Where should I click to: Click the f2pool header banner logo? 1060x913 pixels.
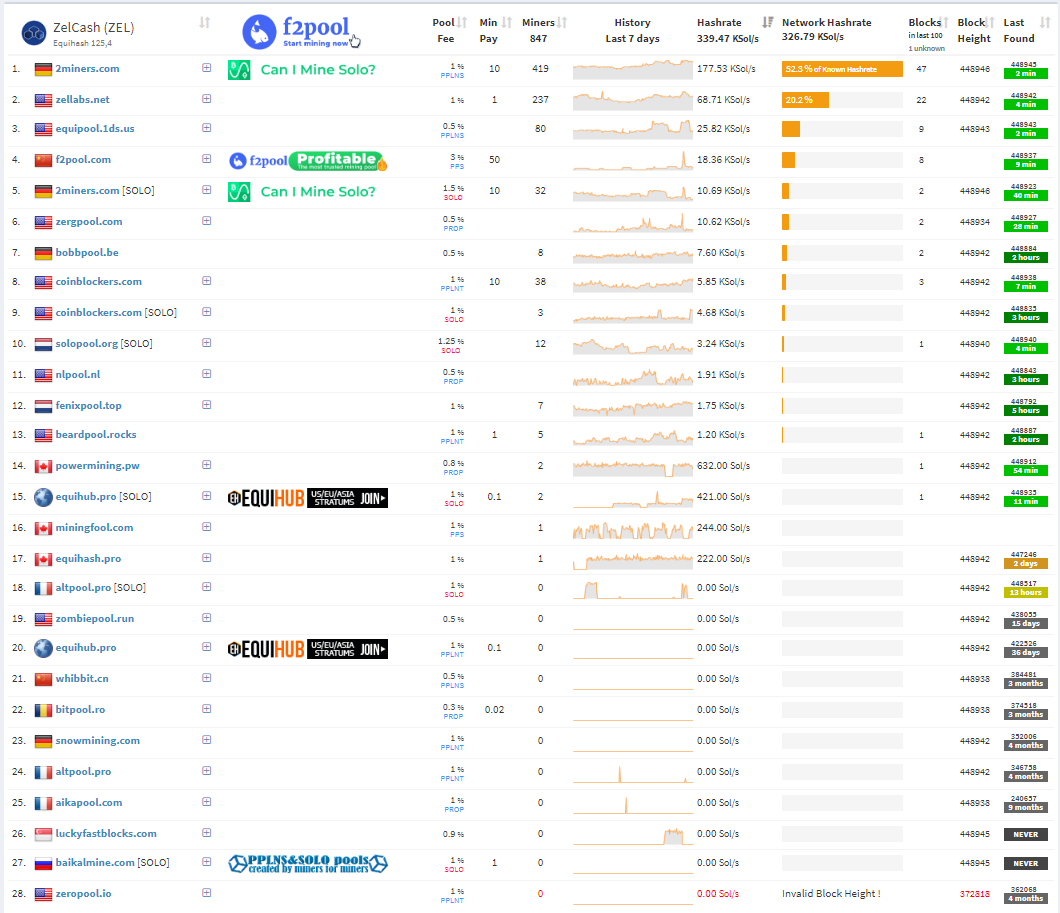[x=302, y=32]
